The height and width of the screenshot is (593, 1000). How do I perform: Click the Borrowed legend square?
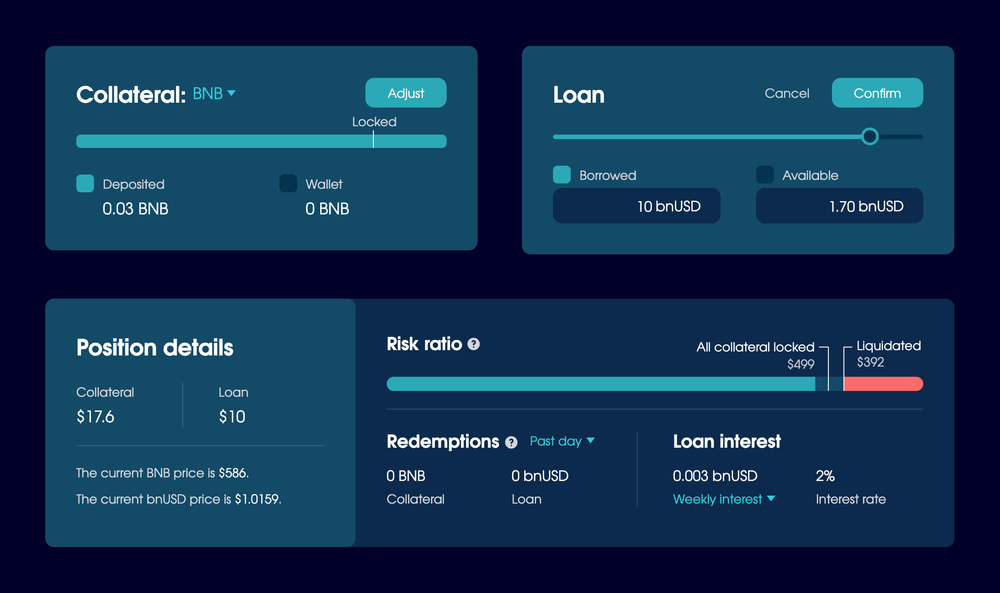(562, 175)
